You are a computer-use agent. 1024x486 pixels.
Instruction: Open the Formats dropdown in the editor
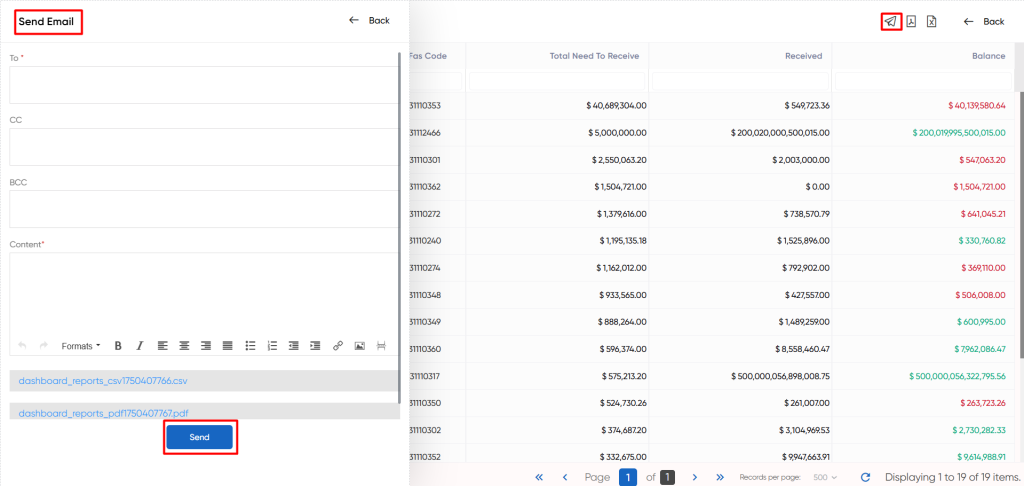pos(81,346)
